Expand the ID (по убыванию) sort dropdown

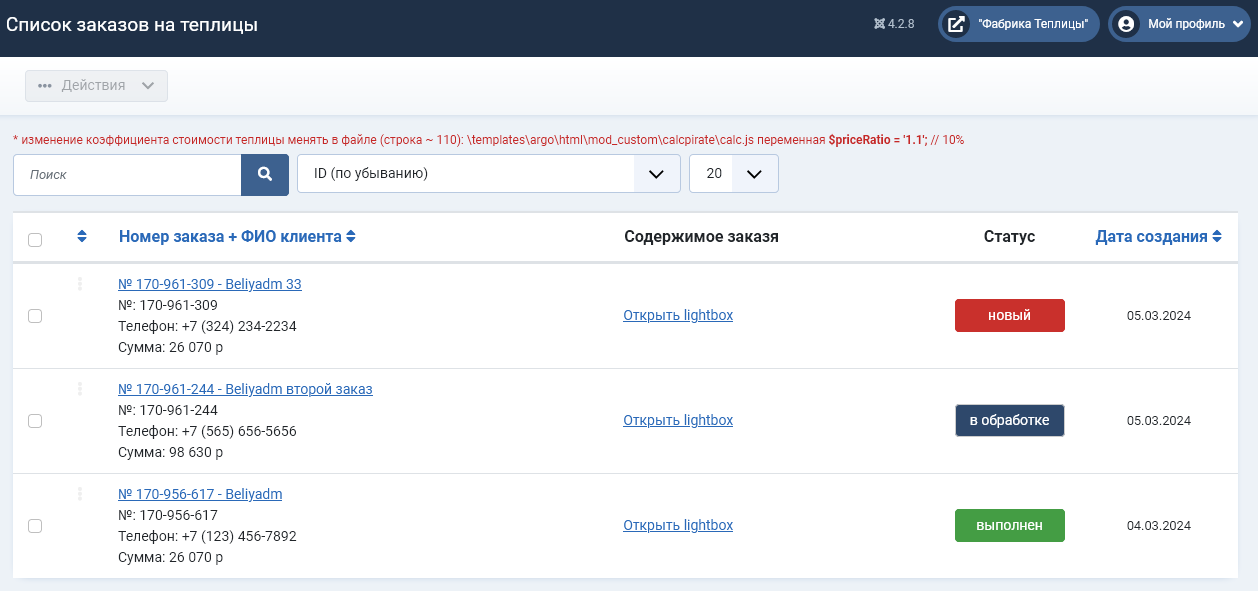(x=489, y=174)
